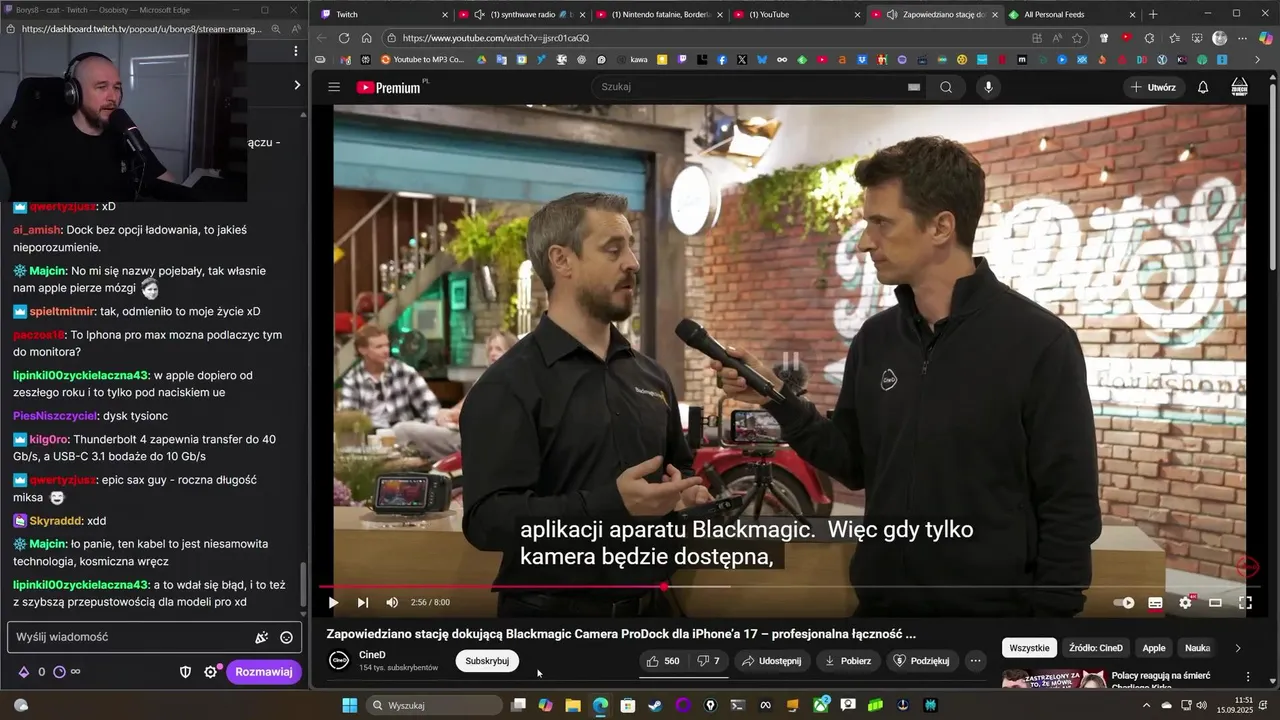Viewport: 1280px width, 720px height.
Task: Open the channel points circle icon
Action: (x=59, y=672)
